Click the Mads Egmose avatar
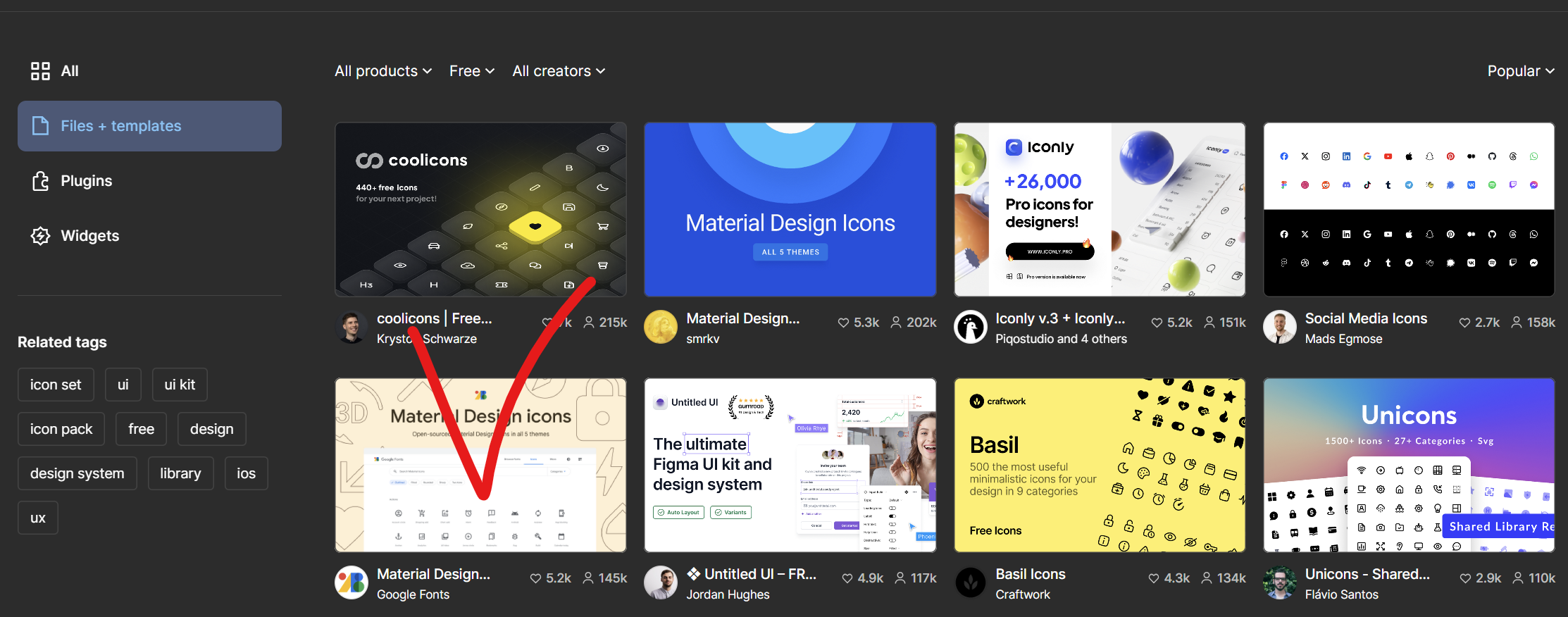Image resolution: width=1568 pixels, height=617 pixels. click(1280, 328)
